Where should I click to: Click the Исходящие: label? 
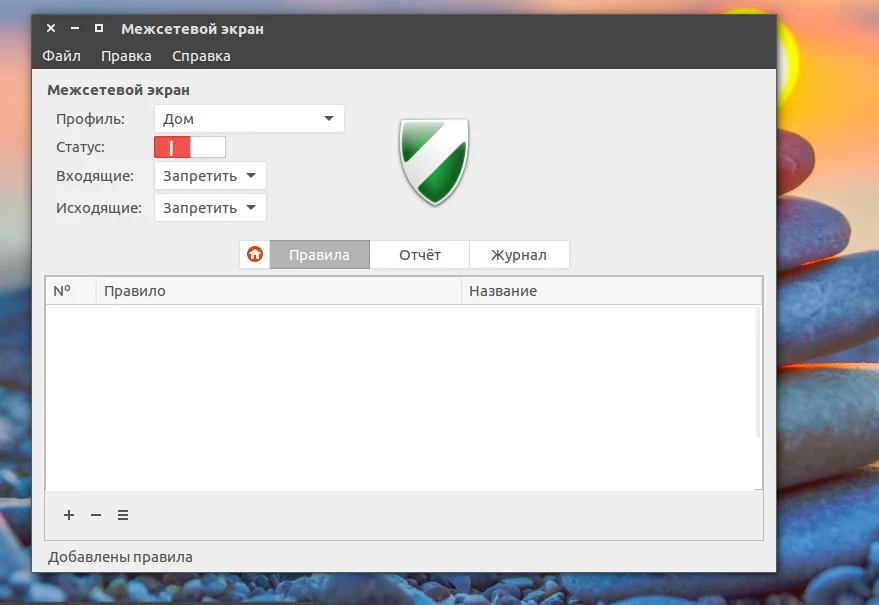tap(99, 208)
